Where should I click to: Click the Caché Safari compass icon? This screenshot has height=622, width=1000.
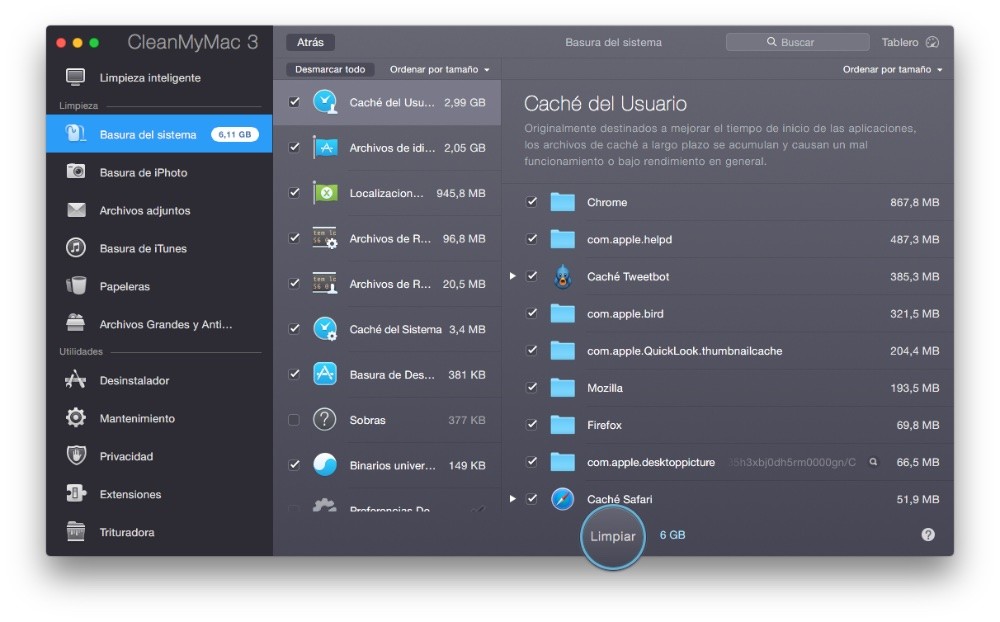point(562,499)
